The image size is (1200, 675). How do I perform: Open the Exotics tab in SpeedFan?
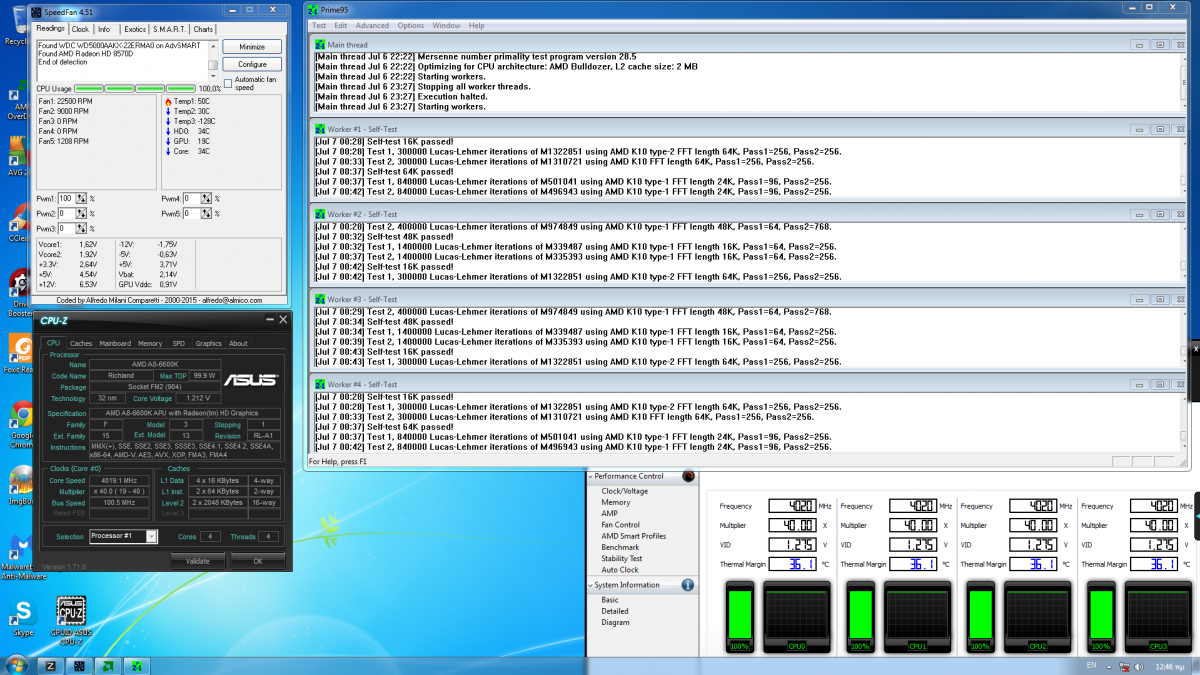(x=134, y=29)
